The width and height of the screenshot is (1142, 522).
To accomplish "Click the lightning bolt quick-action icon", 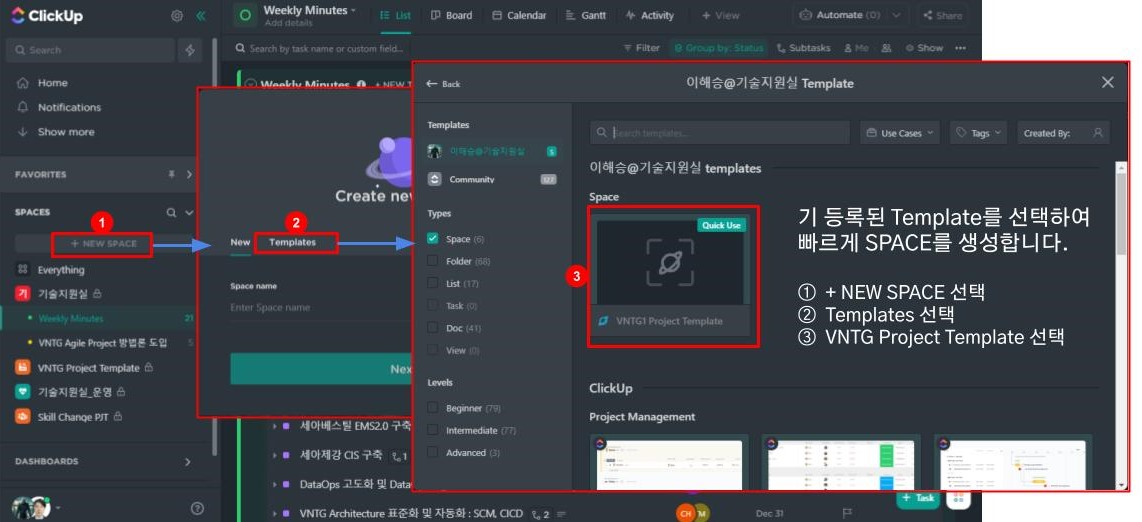I will click(x=190, y=50).
